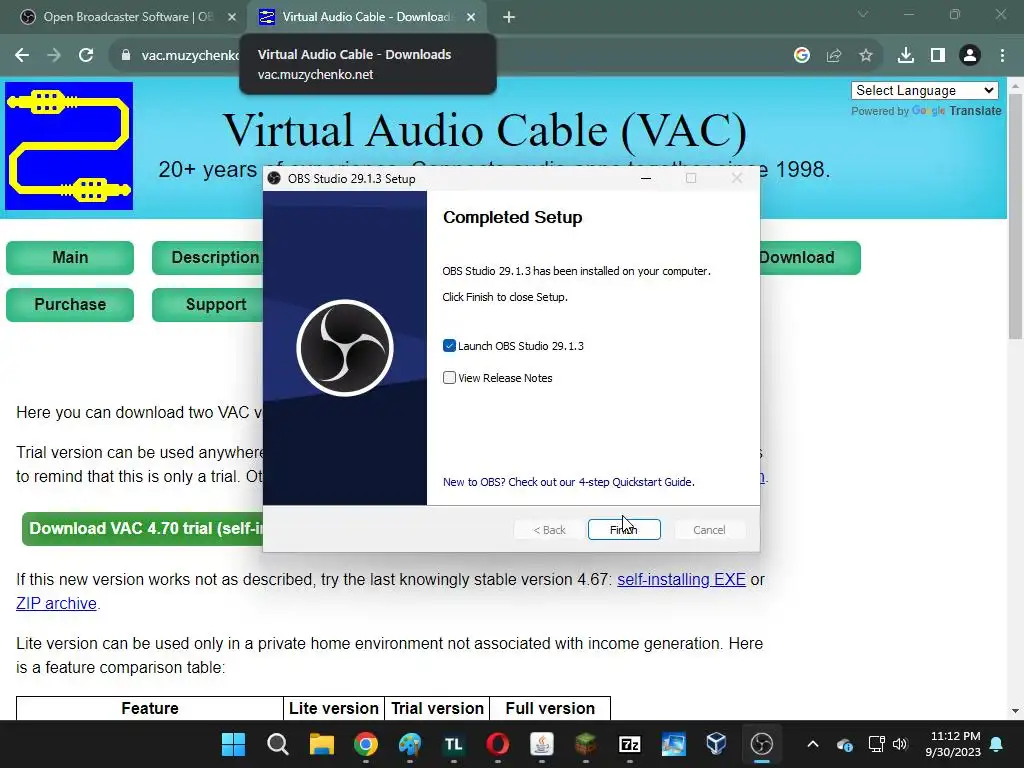Viewport: 1024px width, 768px height.
Task: Toggle Chrome side panel
Action: [938, 56]
